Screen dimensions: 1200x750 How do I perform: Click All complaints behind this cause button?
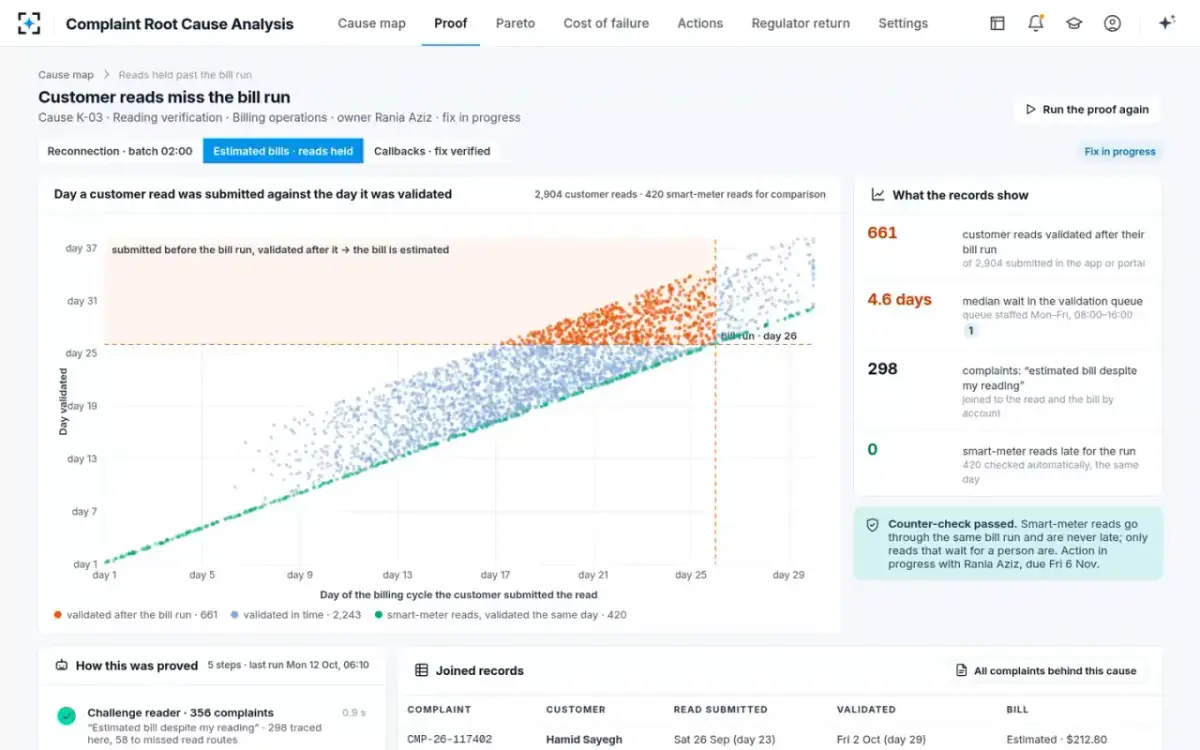[1046, 671]
